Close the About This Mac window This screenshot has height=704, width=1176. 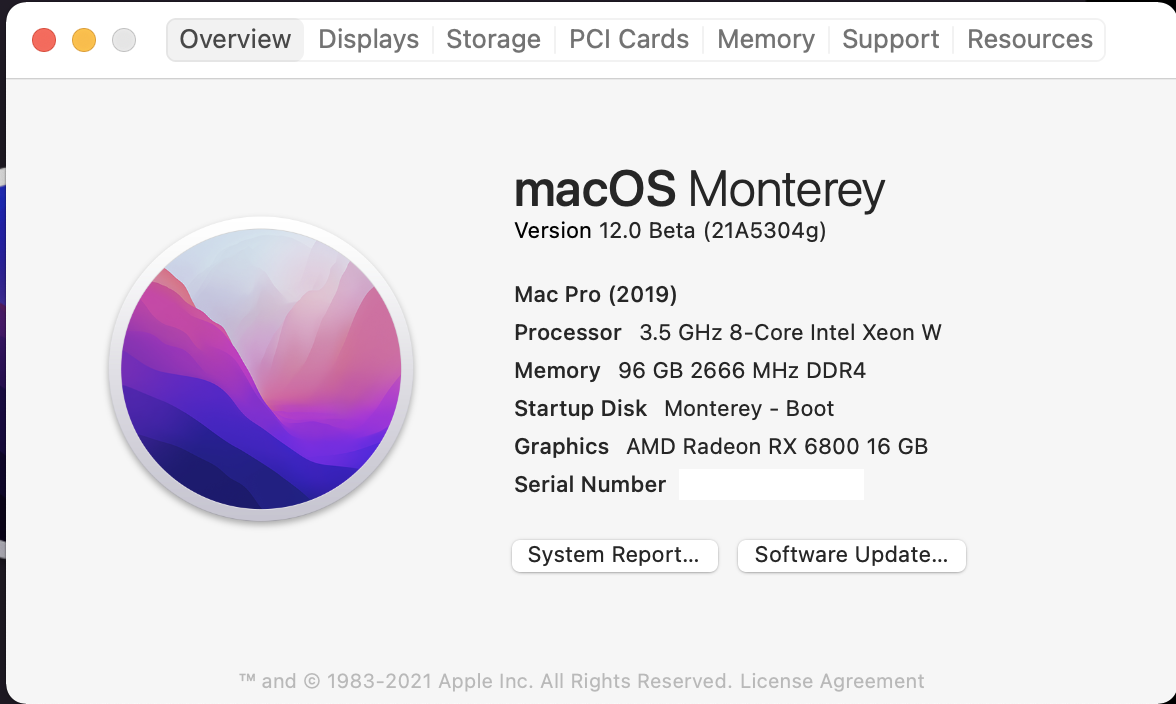click(x=44, y=40)
